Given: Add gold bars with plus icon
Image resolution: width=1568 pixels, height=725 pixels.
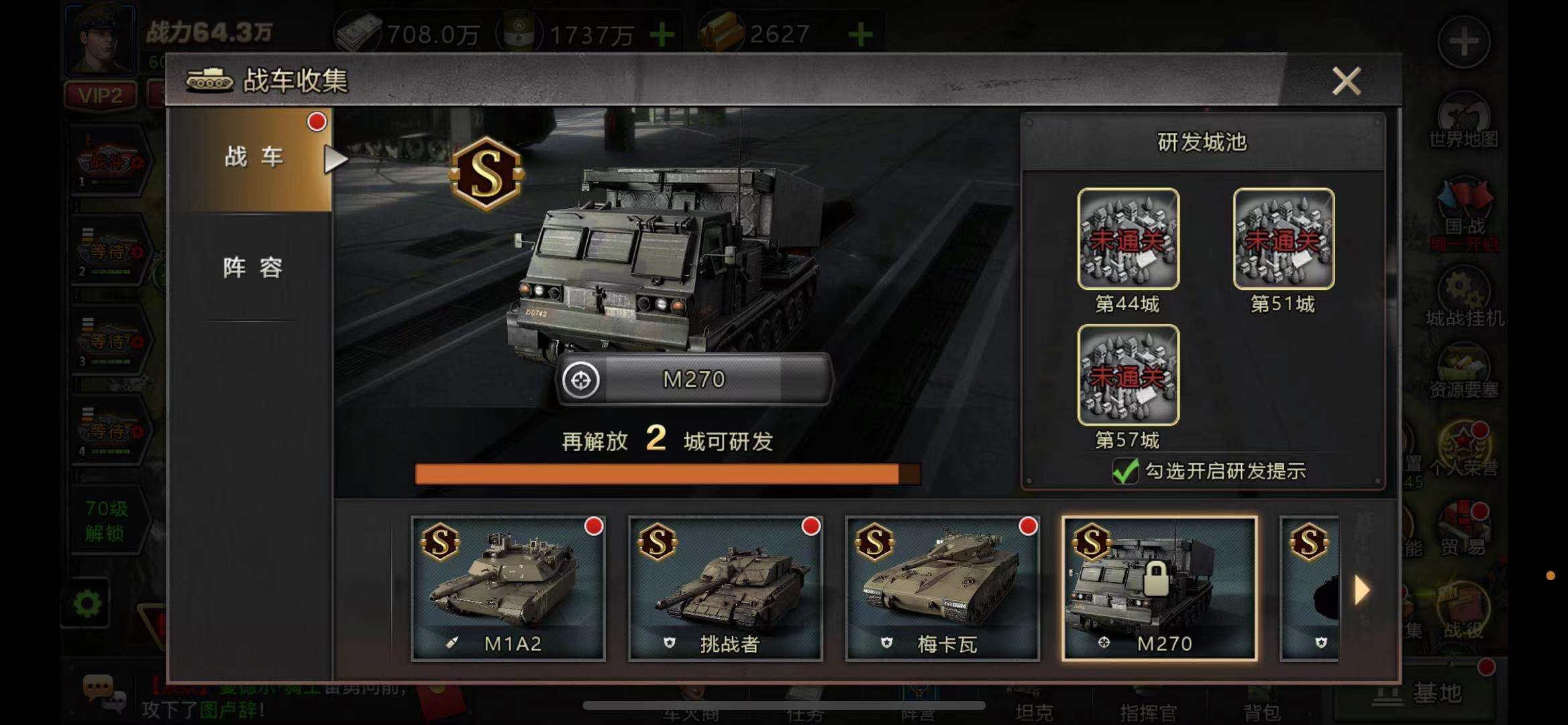Looking at the screenshot, I should coord(861,34).
